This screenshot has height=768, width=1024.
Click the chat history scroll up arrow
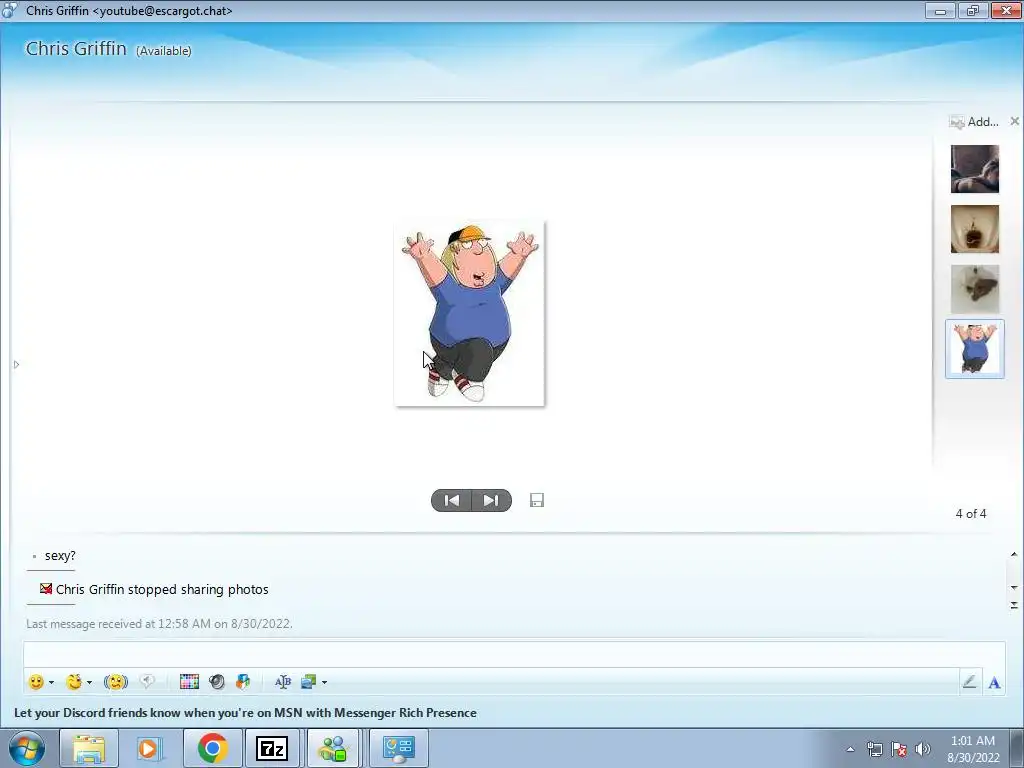click(x=1014, y=554)
